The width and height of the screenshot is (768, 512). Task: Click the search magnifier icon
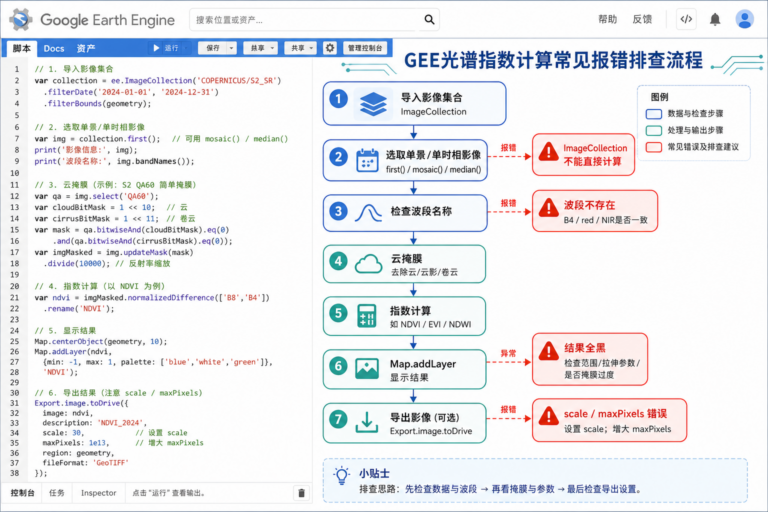[429, 20]
